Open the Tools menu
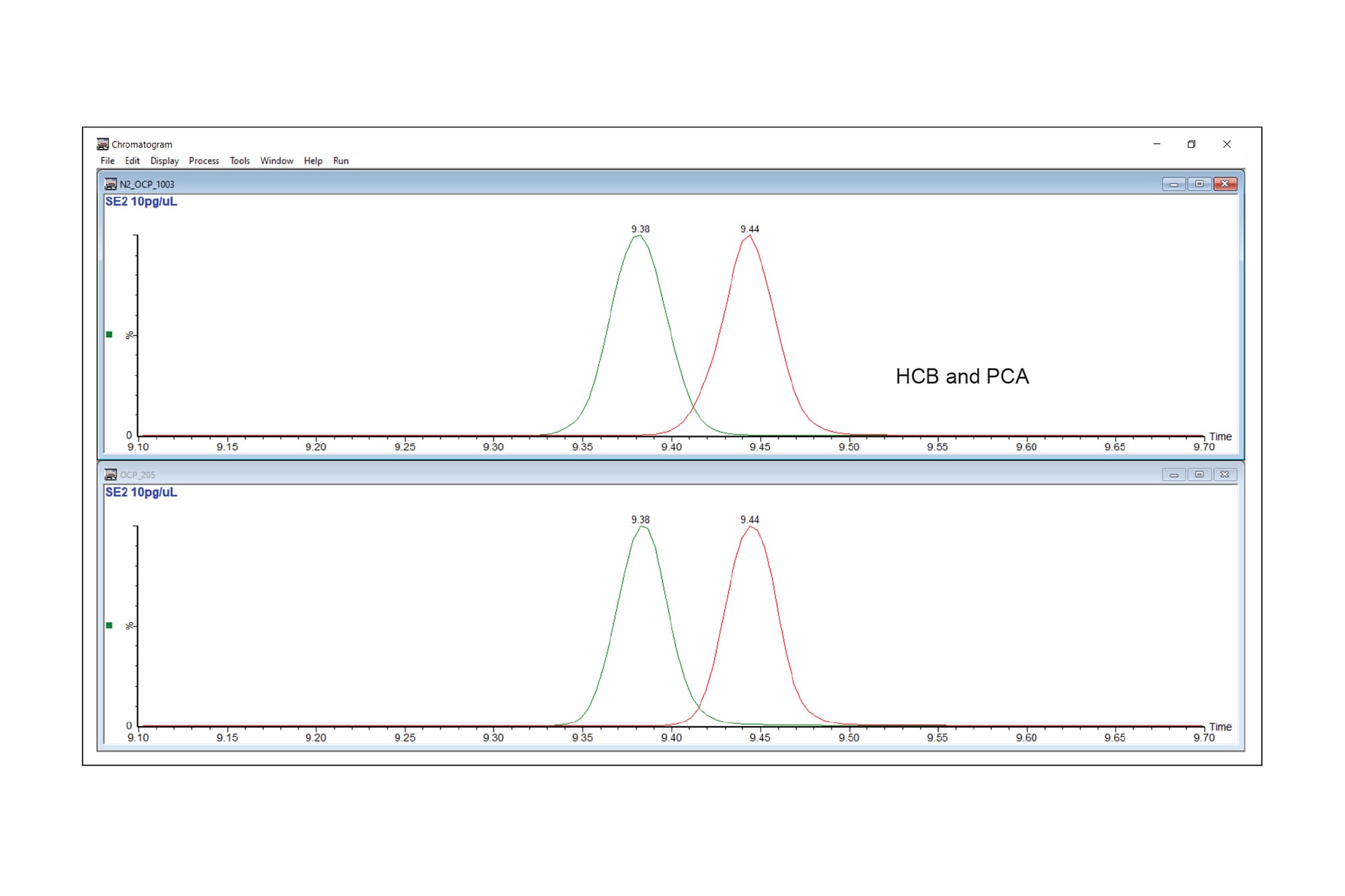 click(239, 161)
